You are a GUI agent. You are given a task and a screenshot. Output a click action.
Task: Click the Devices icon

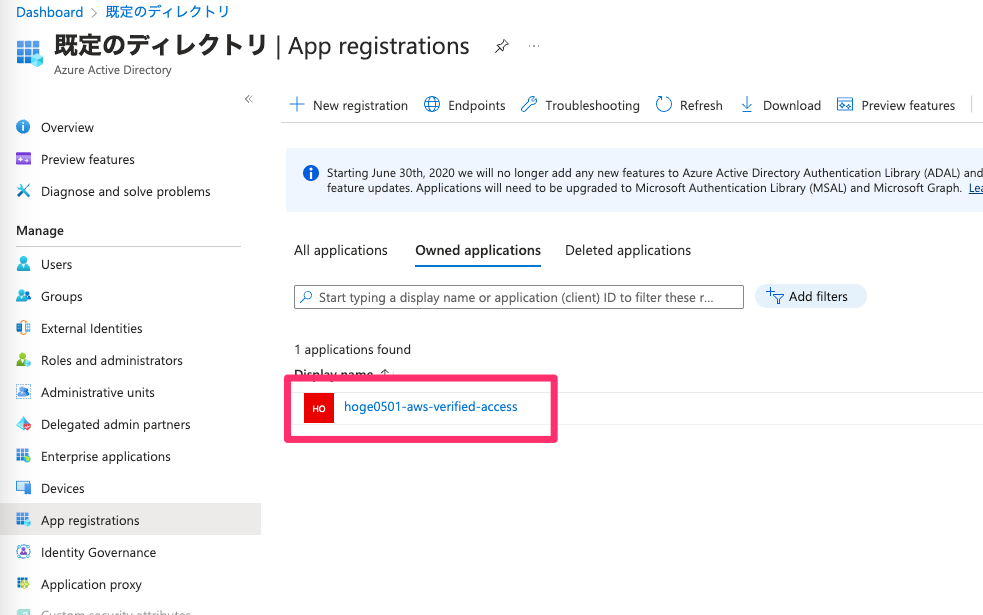[x=23, y=488]
